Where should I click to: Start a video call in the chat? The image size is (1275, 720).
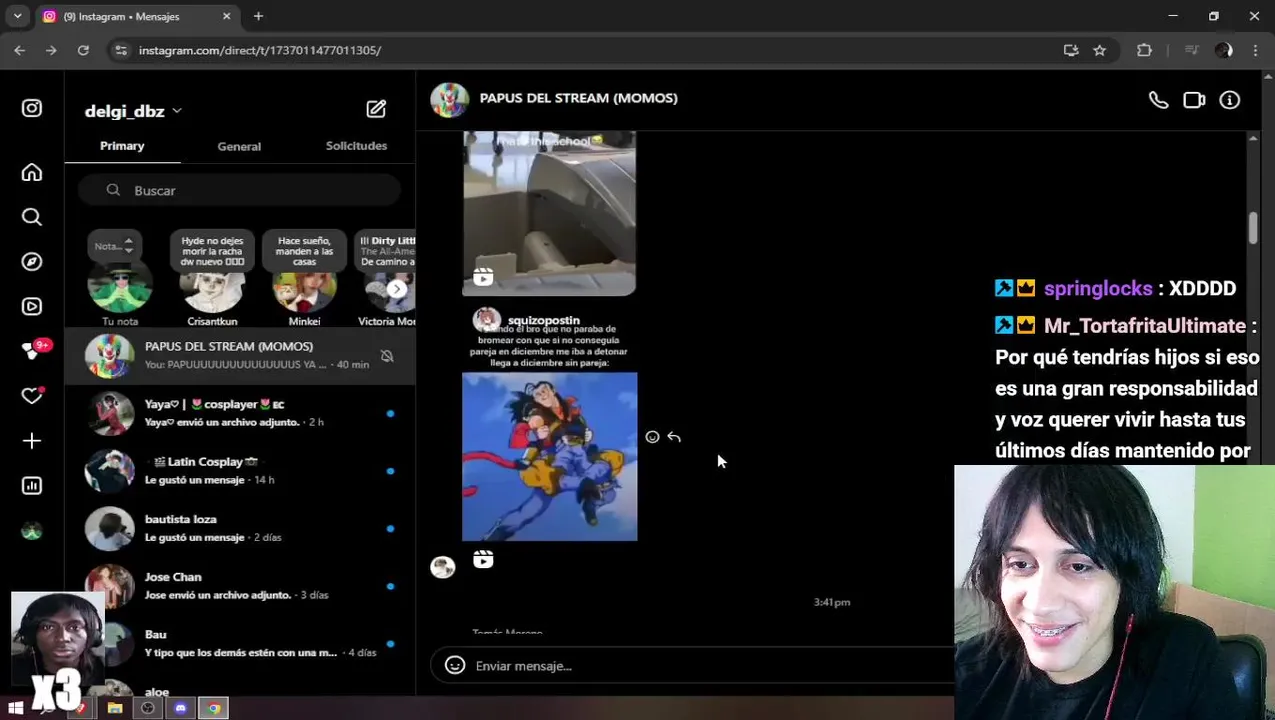point(1194,100)
